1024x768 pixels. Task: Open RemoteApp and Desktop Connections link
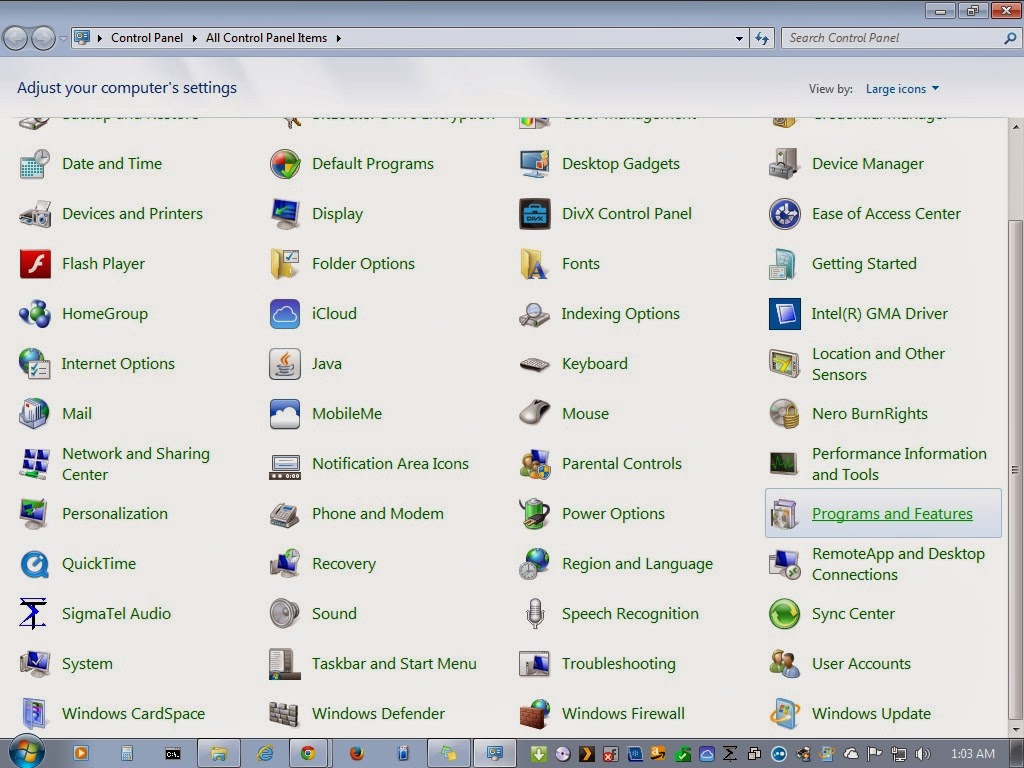(x=898, y=564)
